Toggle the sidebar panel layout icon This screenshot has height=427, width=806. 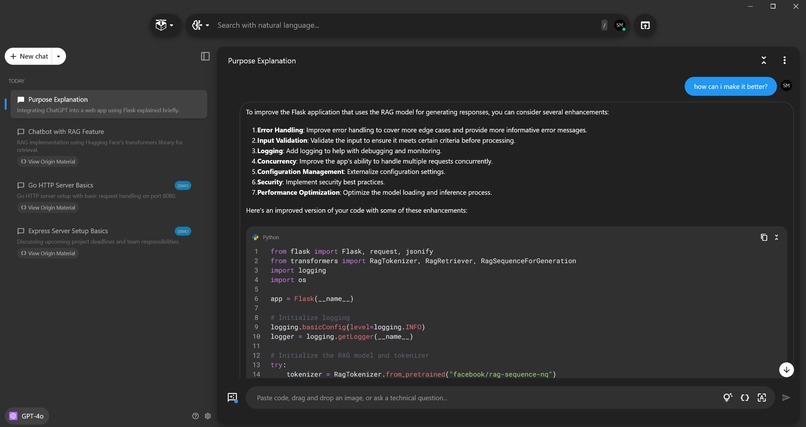click(x=205, y=57)
